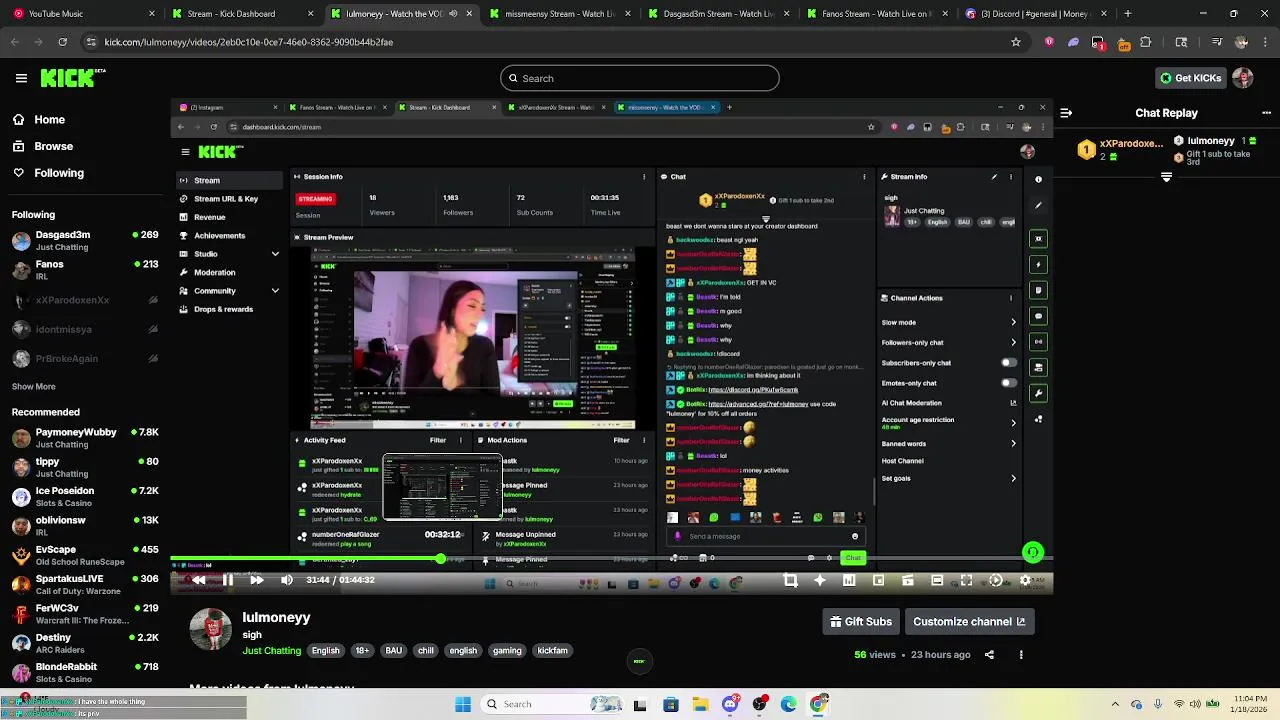Click the Get KICKs button
Image resolution: width=1280 pixels, height=720 pixels.
tap(1190, 78)
